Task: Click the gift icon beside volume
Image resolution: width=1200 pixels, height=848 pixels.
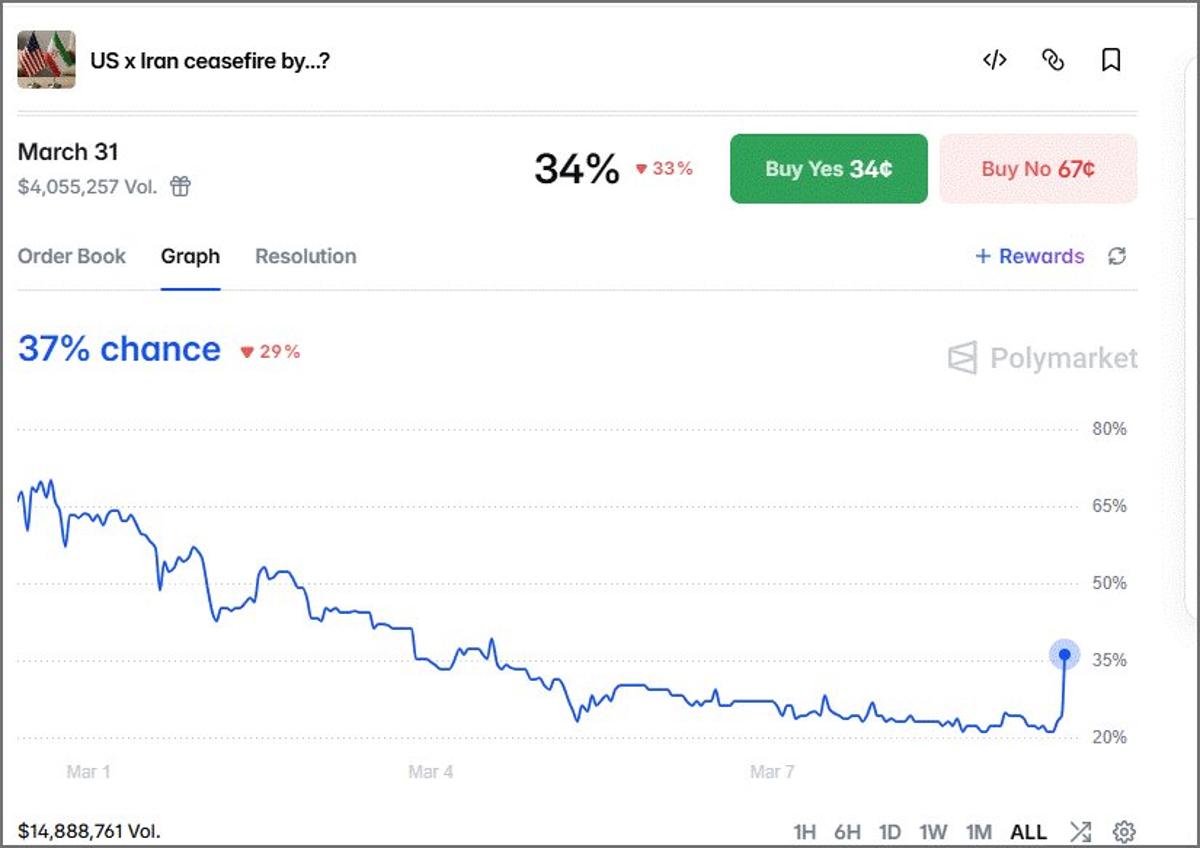Action: (x=180, y=186)
